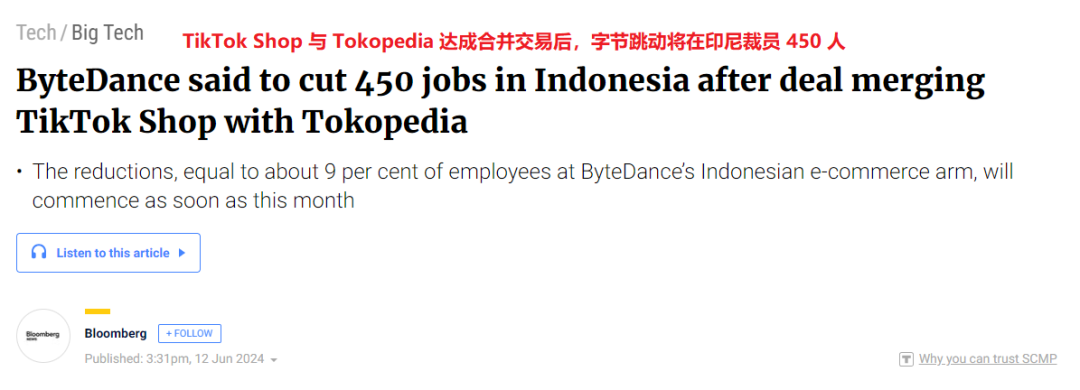The width and height of the screenshot is (1080, 390).
Task: Click the words TikTok Shop with Tokopedia in the headline
Action: [x=242, y=122]
